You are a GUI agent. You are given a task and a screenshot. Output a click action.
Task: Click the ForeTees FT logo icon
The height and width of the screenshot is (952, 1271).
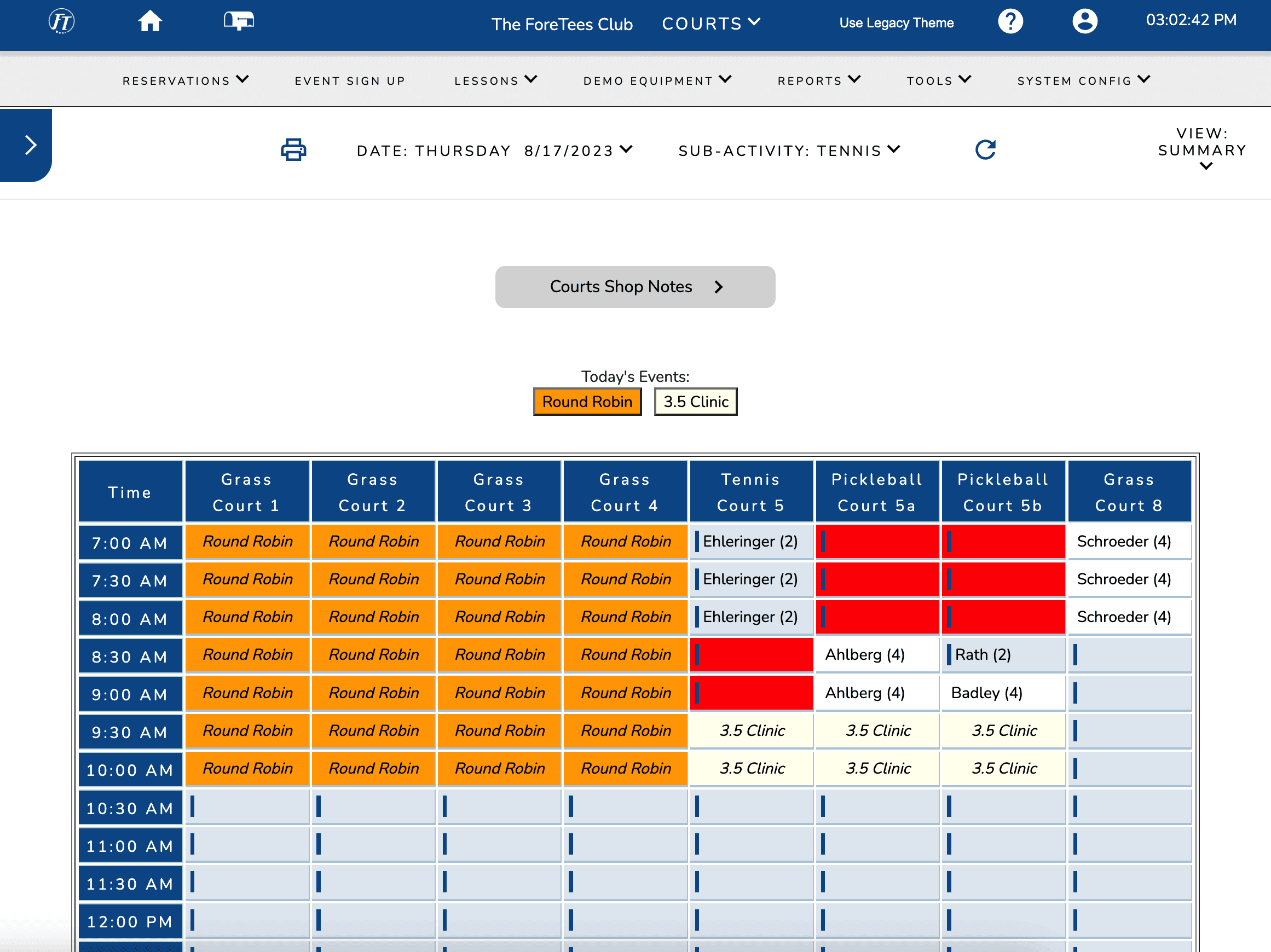click(61, 22)
